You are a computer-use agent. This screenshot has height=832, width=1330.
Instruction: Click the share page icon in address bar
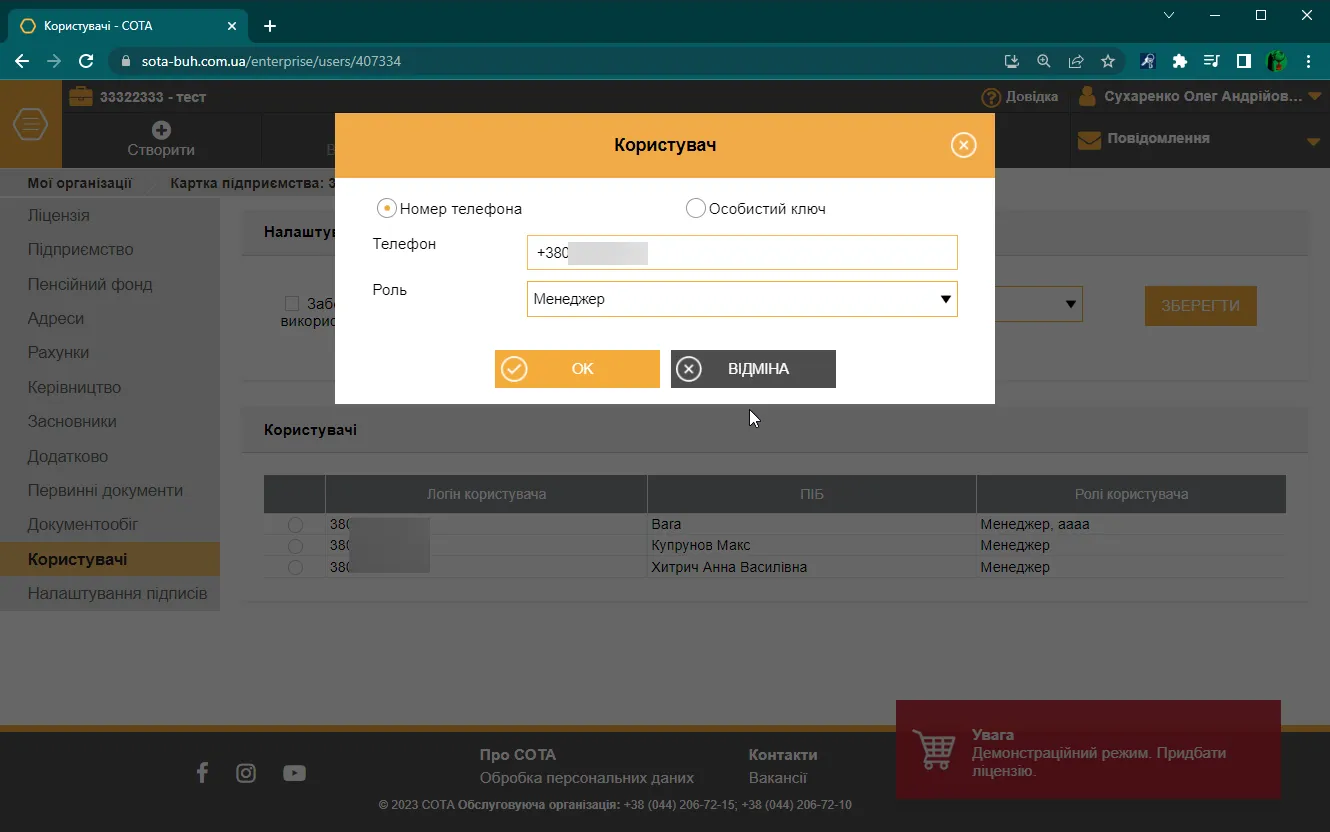click(x=1076, y=61)
